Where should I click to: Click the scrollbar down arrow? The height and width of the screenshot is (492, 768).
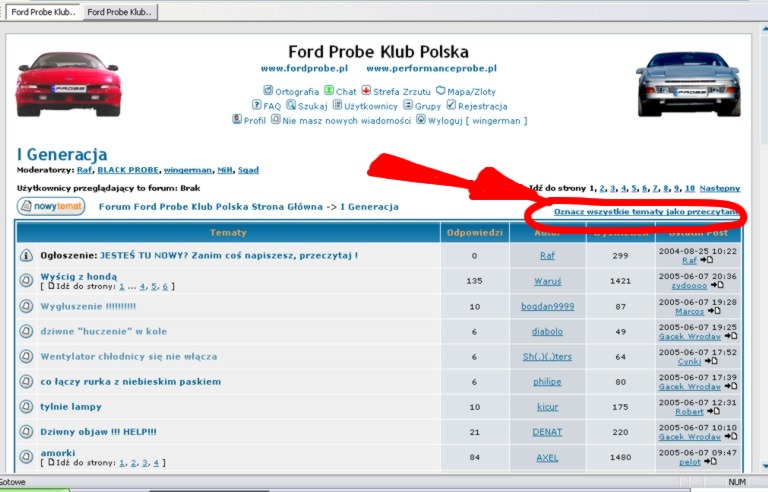click(764, 466)
